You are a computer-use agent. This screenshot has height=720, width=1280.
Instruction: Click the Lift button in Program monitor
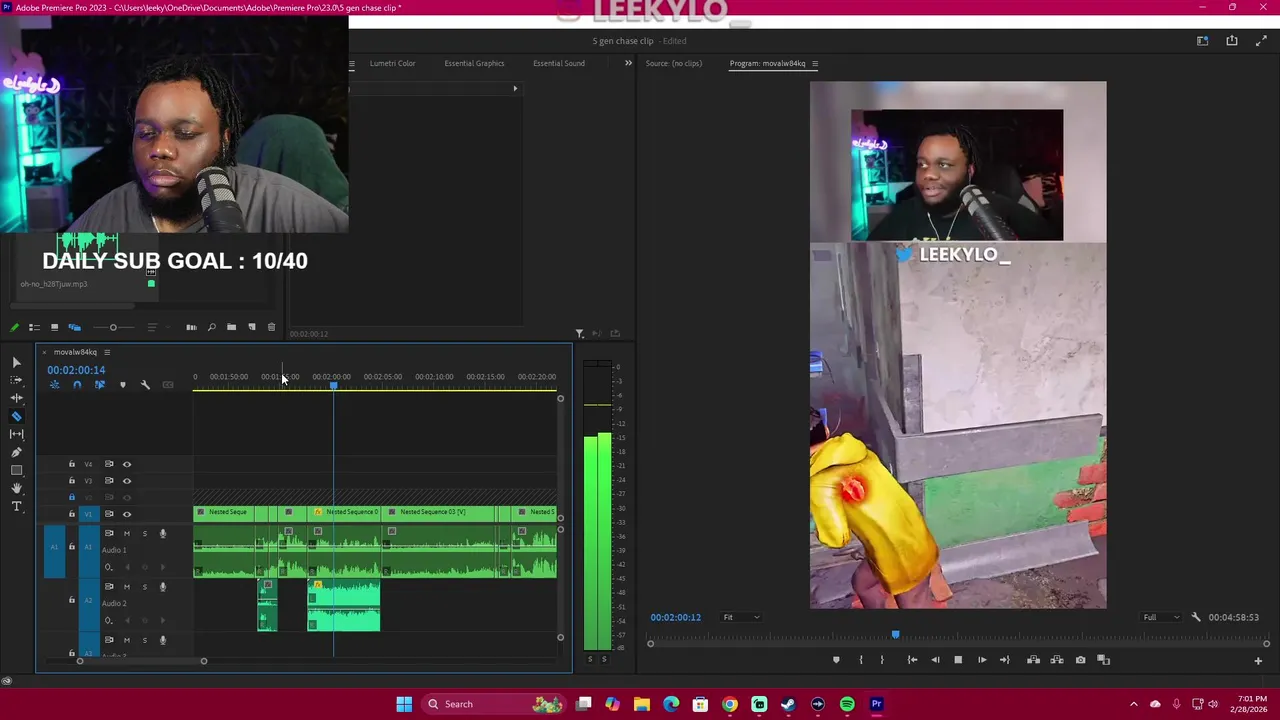(x=1033, y=660)
